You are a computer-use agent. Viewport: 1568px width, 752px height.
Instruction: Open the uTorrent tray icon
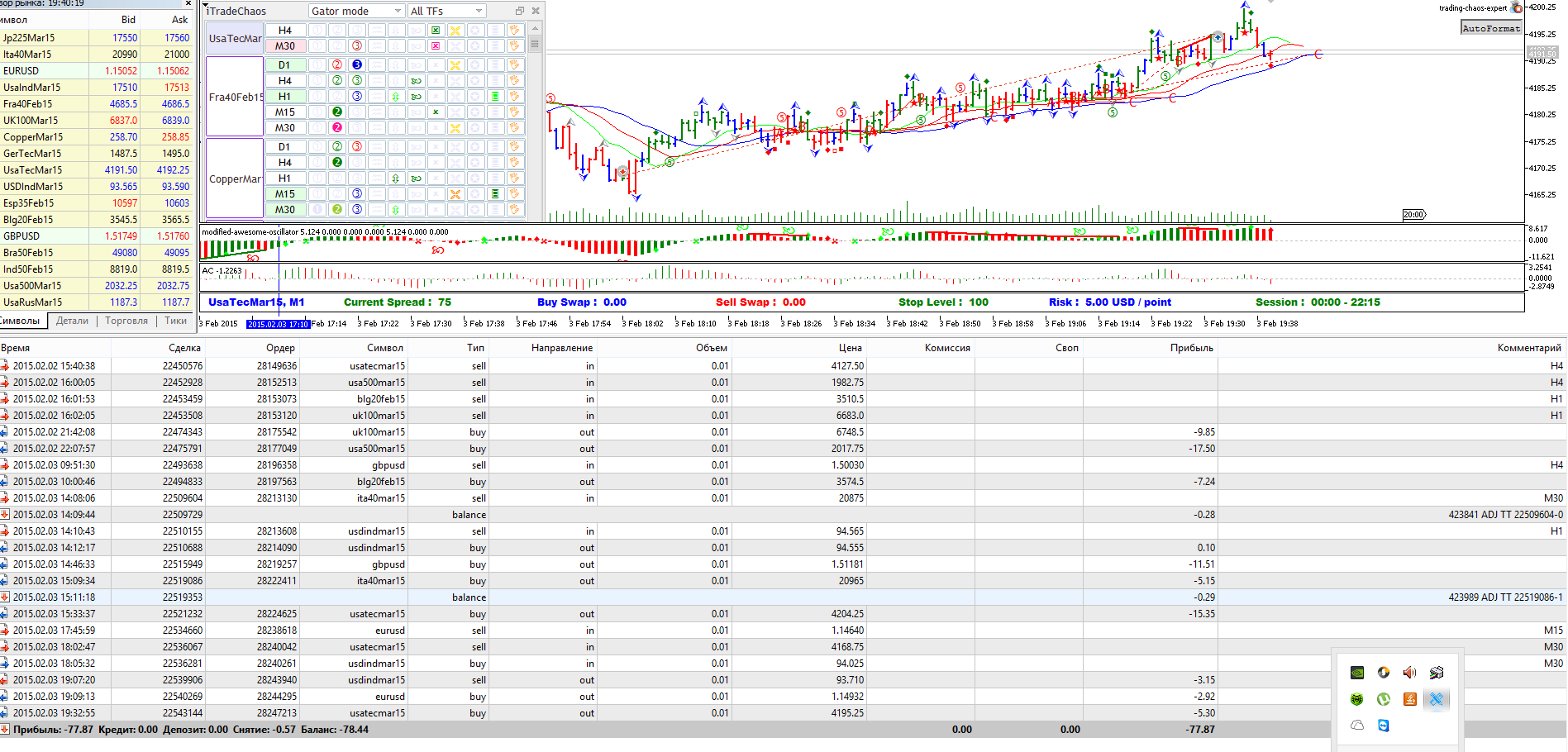(1384, 699)
